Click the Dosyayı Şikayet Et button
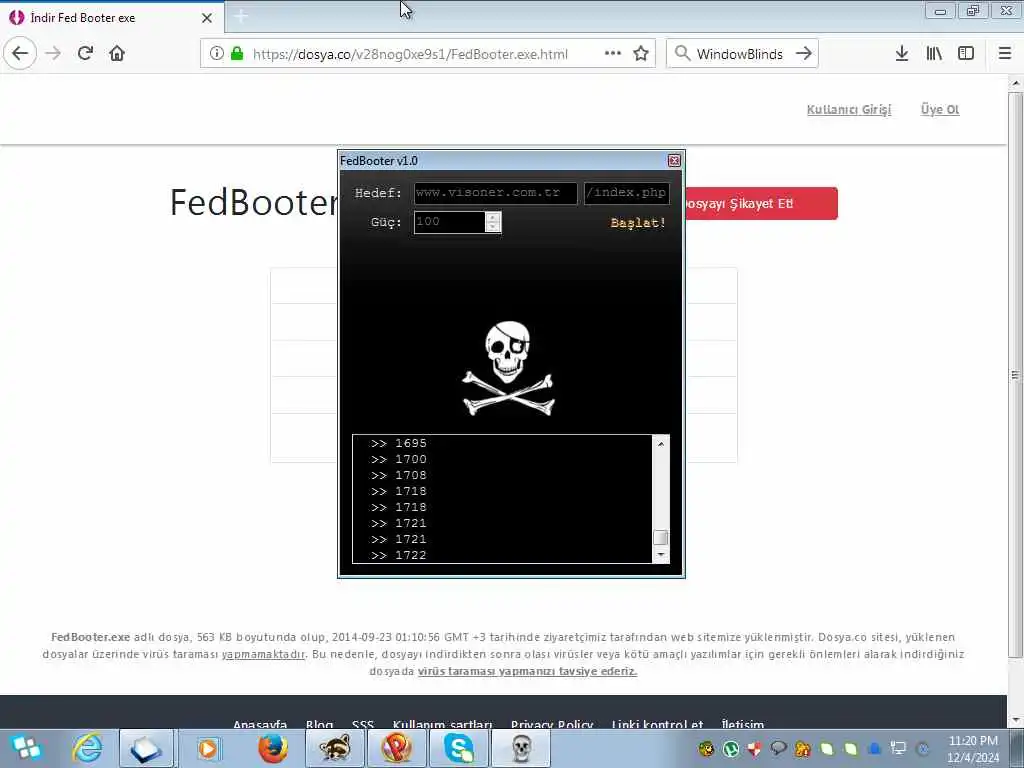 (761, 204)
